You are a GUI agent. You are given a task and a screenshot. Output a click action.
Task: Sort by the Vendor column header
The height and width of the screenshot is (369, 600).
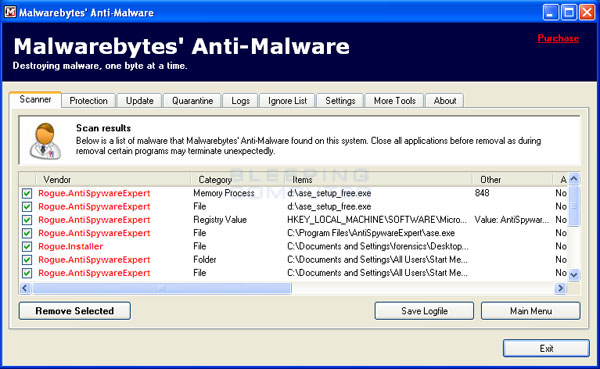[113, 180]
